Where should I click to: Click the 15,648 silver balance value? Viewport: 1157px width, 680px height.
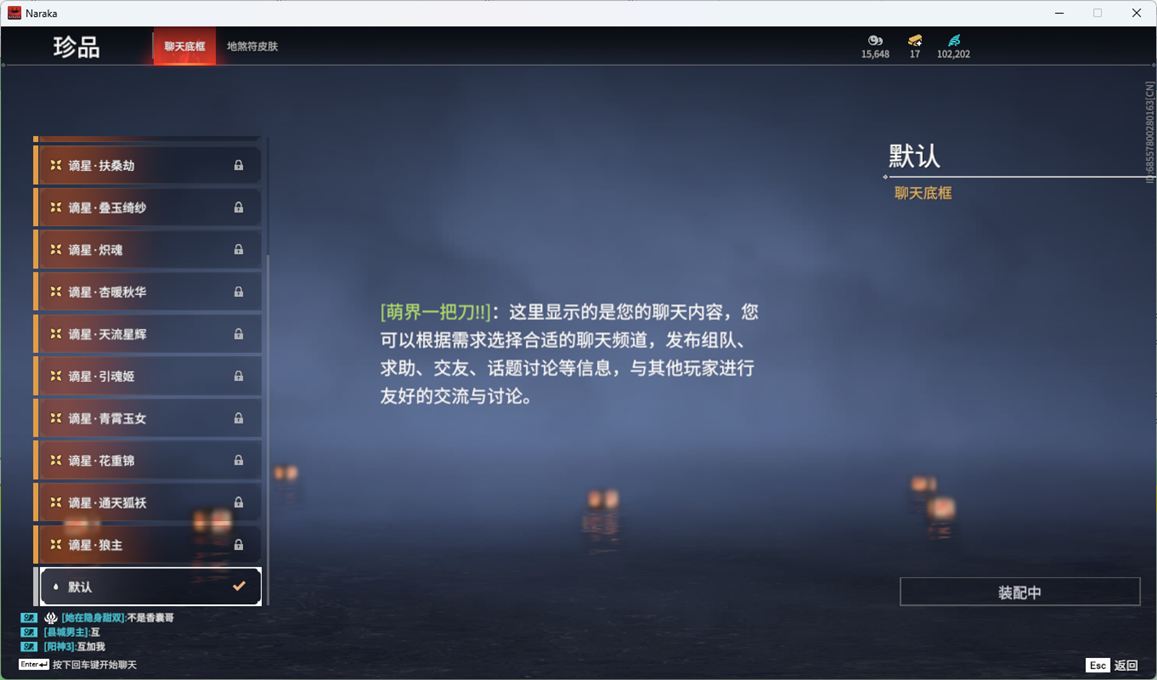(875, 54)
